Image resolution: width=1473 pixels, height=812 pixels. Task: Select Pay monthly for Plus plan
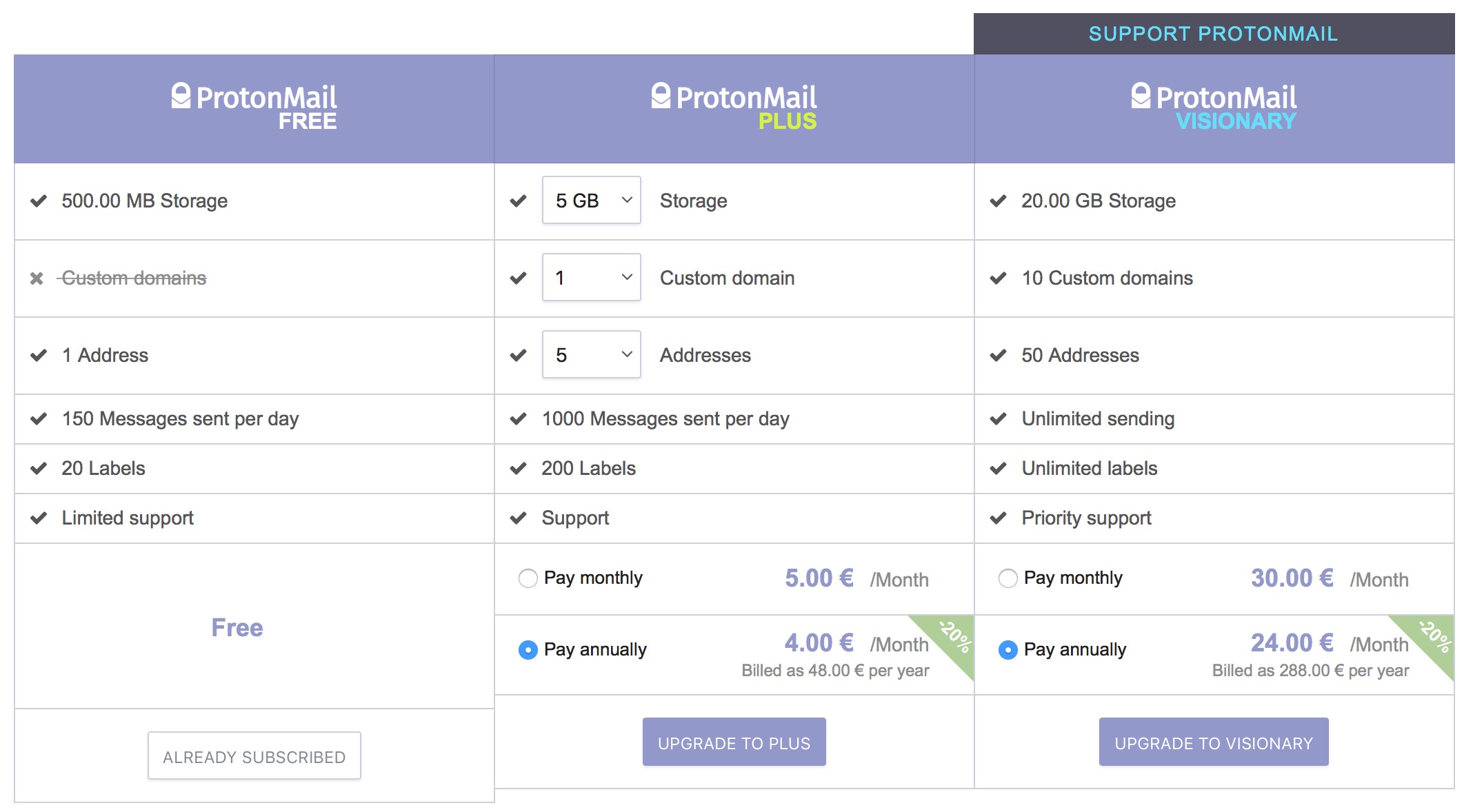[528, 578]
